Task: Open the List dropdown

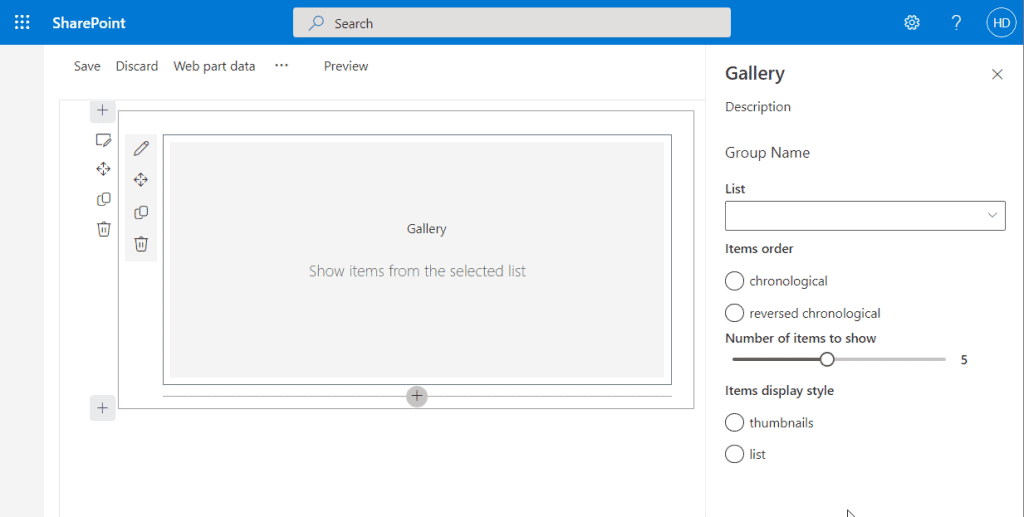Action: pyautogui.click(x=865, y=215)
